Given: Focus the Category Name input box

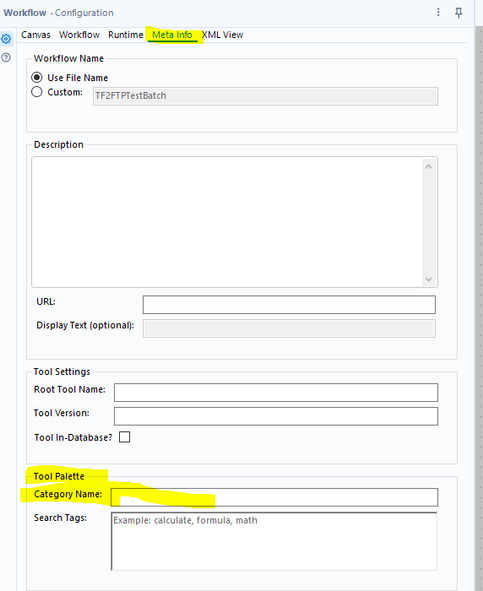Looking at the screenshot, I should [274, 498].
